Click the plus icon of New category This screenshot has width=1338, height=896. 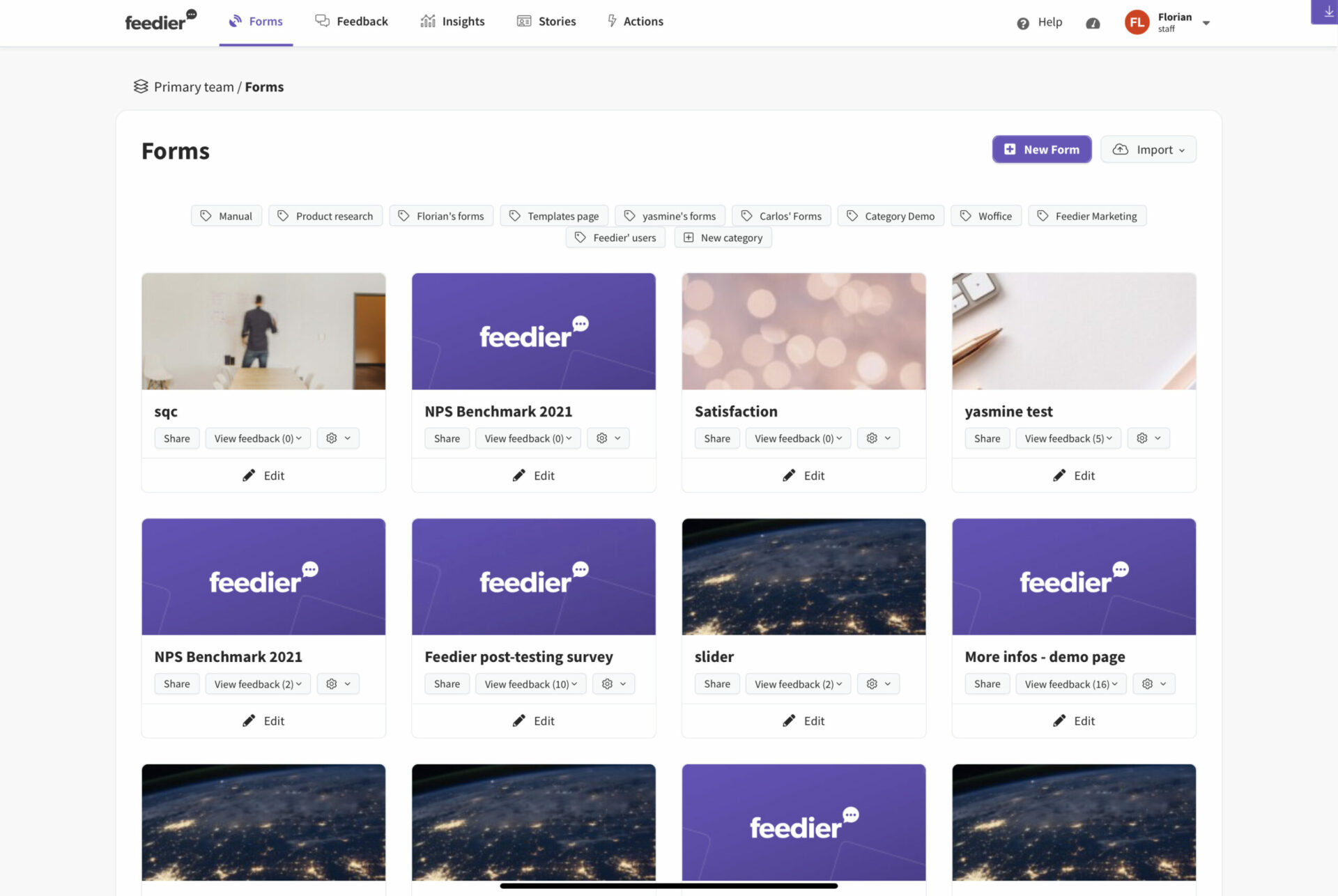[689, 238]
